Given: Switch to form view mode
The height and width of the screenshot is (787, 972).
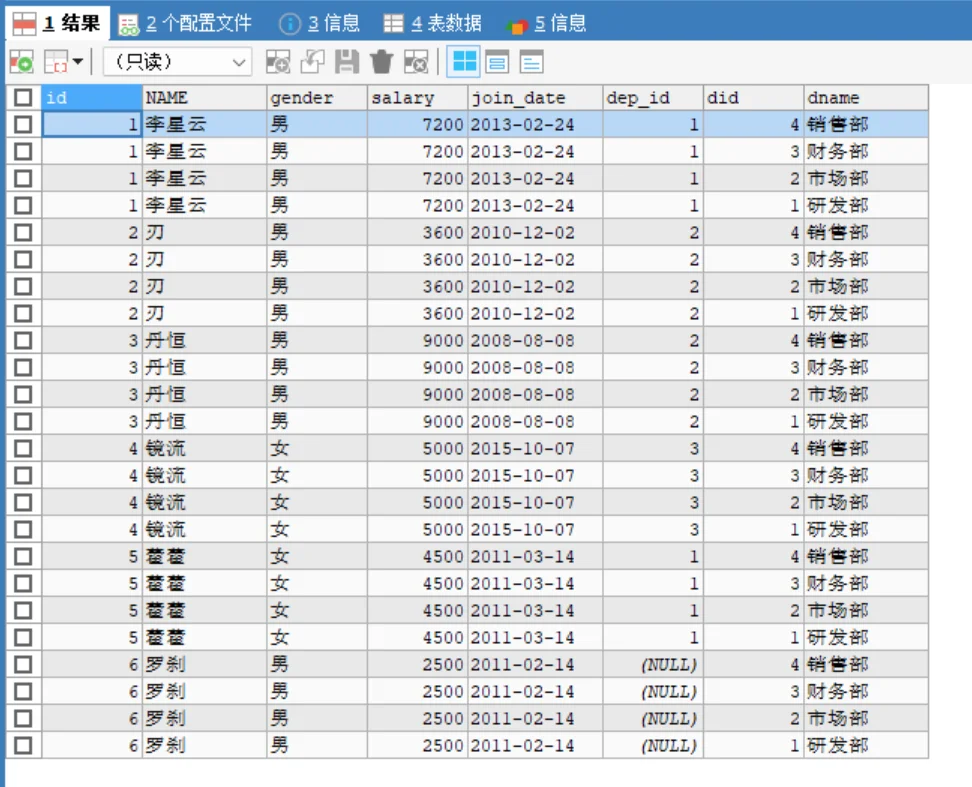Looking at the screenshot, I should tap(497, 62).
